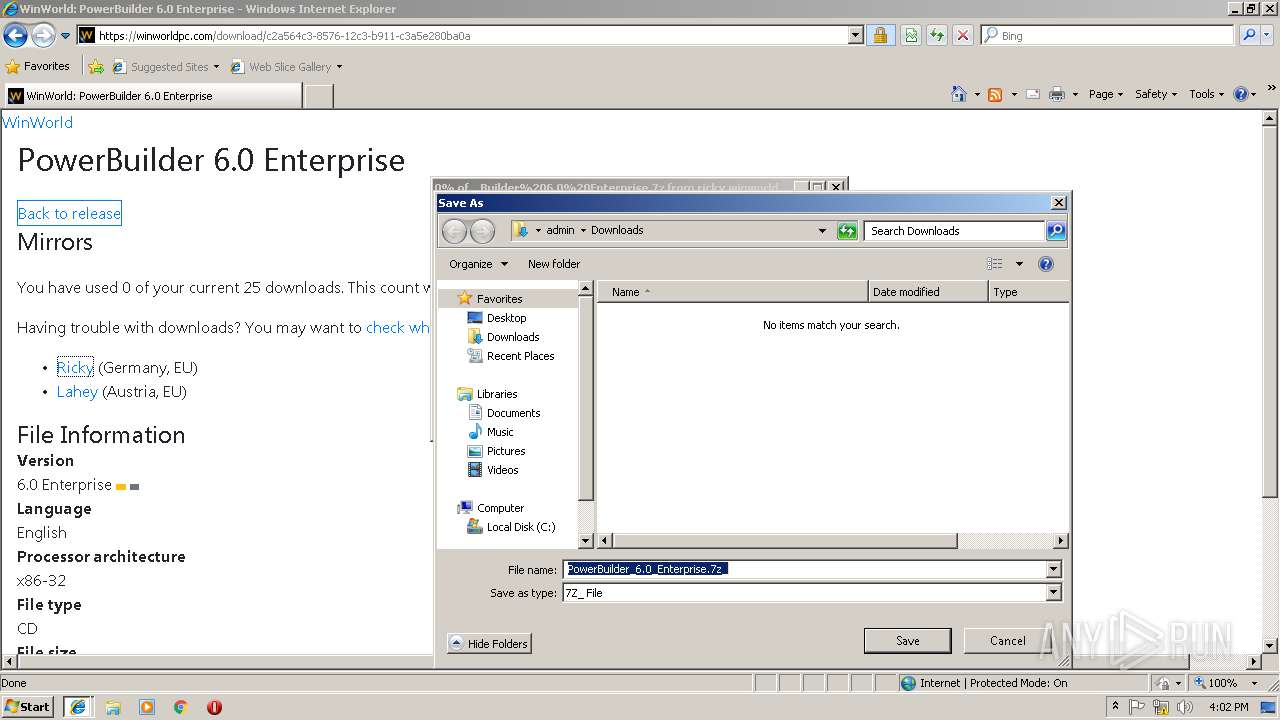Go back in Internet Explorer
1280x720 pixels.
(15, 35)
